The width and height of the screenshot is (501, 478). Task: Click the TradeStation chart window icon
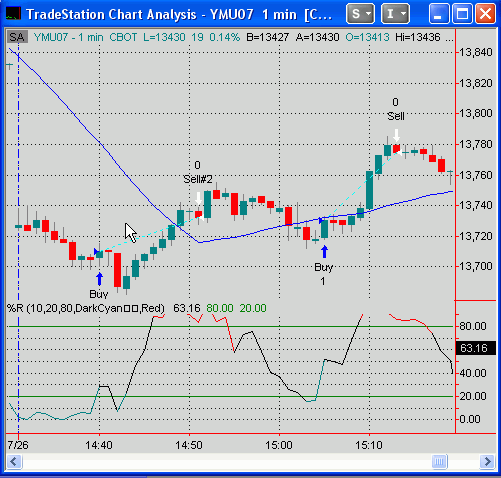(x=14, y=14)
